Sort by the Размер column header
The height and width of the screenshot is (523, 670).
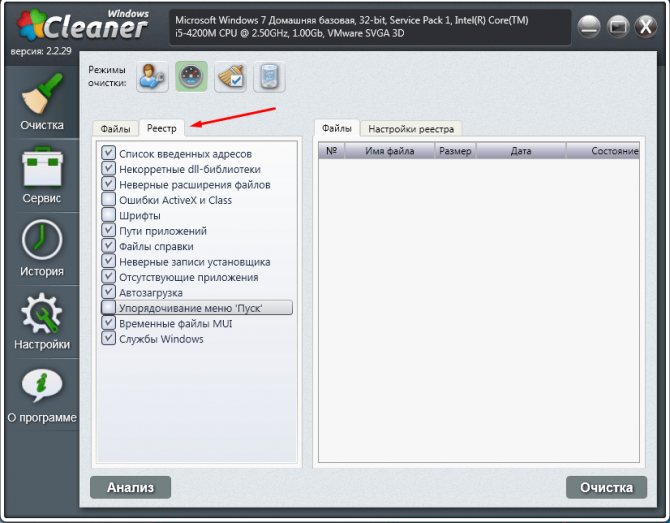[455, 151]
